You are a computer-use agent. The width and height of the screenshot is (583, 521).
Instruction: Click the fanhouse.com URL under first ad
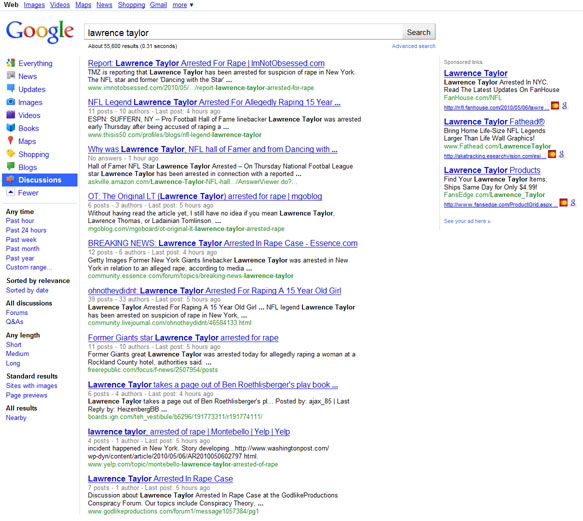coord(496,107)
